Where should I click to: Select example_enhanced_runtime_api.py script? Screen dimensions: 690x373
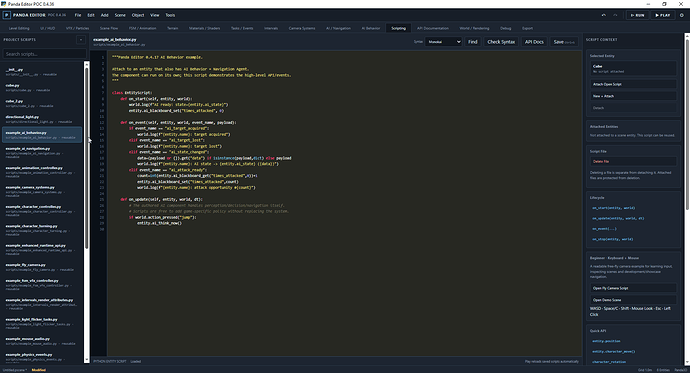coord(42,249)
